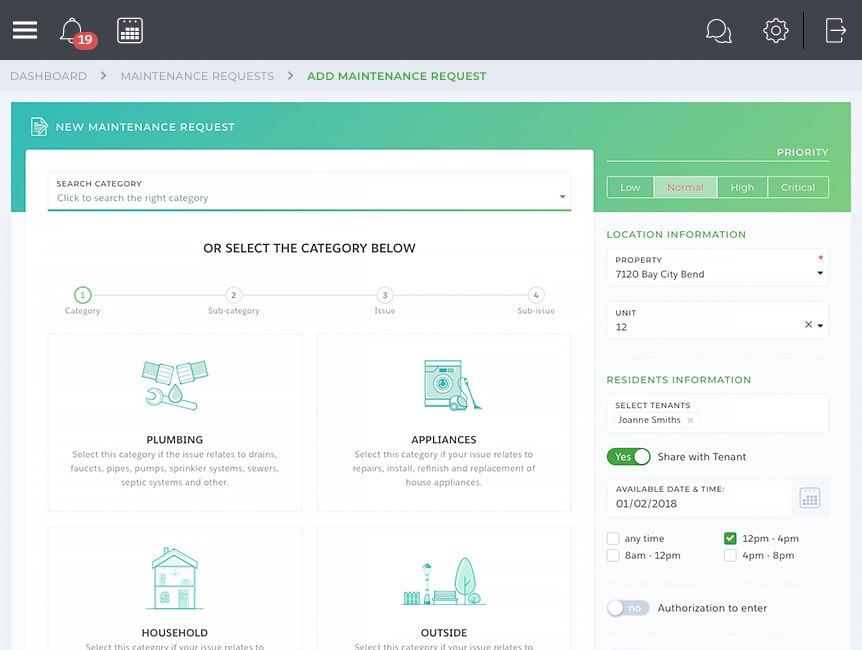Expand the Unit dropdown arrow

tap(821, 326)
